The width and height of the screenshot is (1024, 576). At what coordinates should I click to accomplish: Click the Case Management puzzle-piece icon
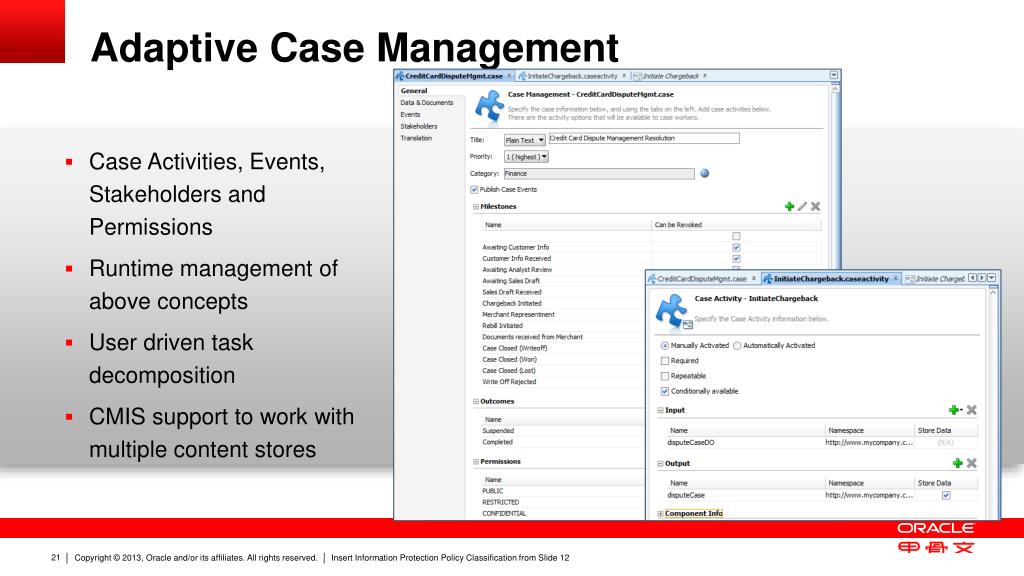click(489, 106)
